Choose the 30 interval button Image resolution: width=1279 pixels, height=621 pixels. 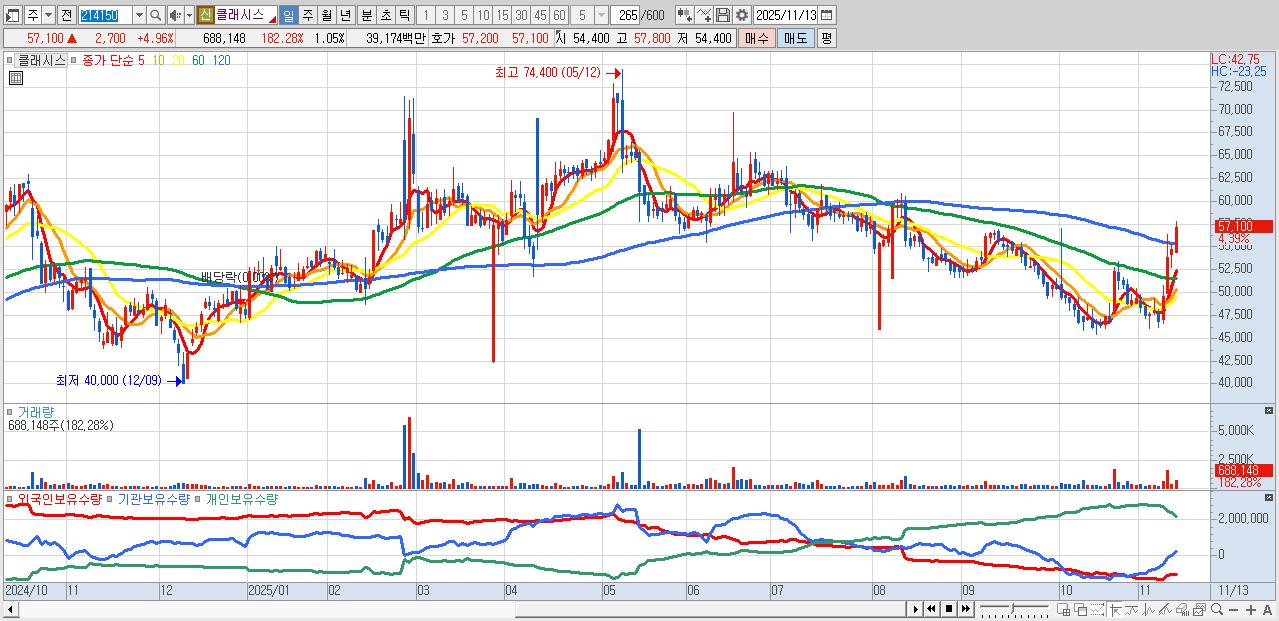(x=521, y=15)
